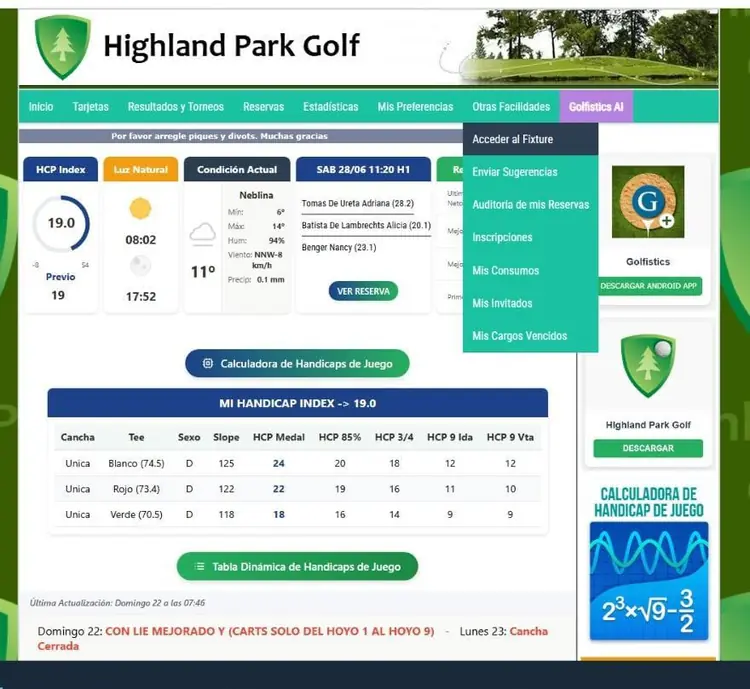Click the MI HANDICAP INDEX -> 19.0 banner
The height and width of the screenshot is (689, 750).
pyautogui.click(x=298, y=403)
